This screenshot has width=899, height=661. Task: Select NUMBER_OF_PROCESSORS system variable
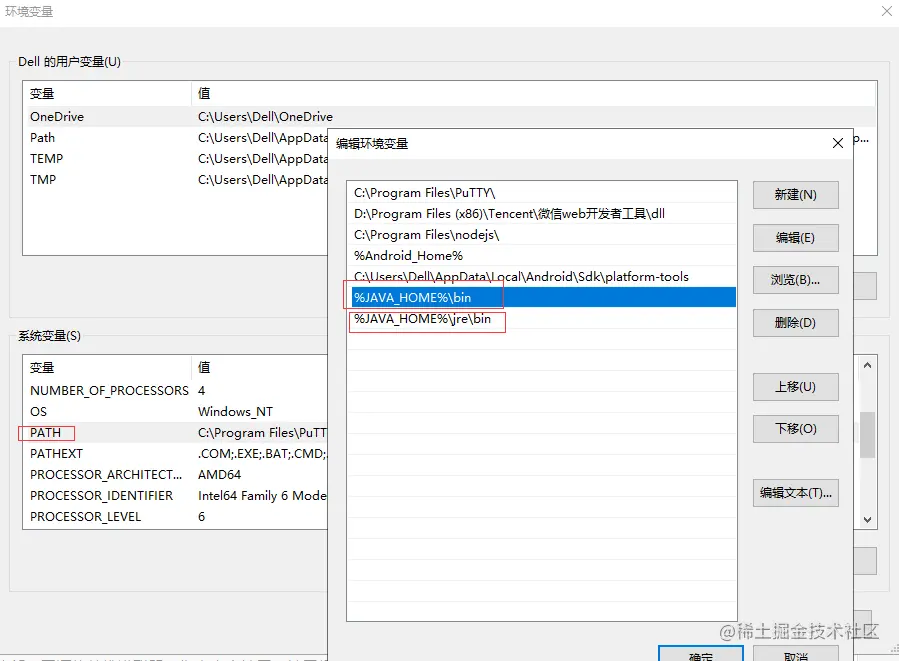[x=177, y=390]
